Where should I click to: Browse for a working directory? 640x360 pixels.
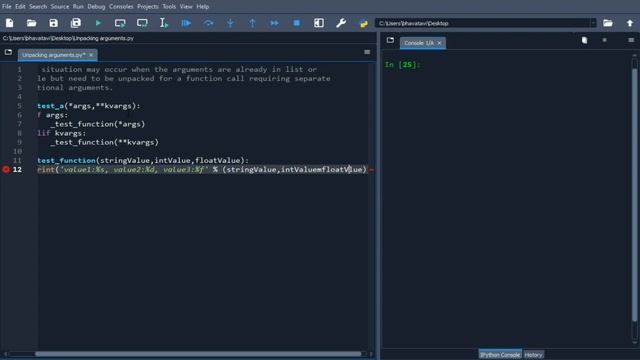tap(608, 23)
